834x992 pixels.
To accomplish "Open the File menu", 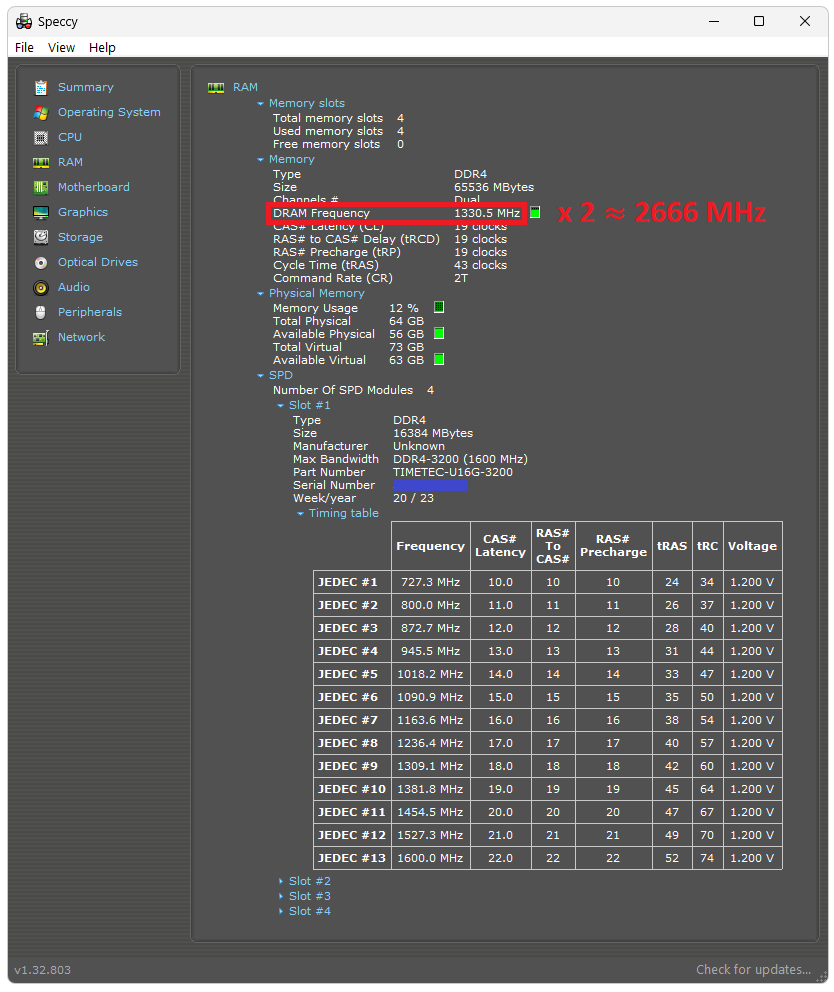I will (x=24, y=47).
